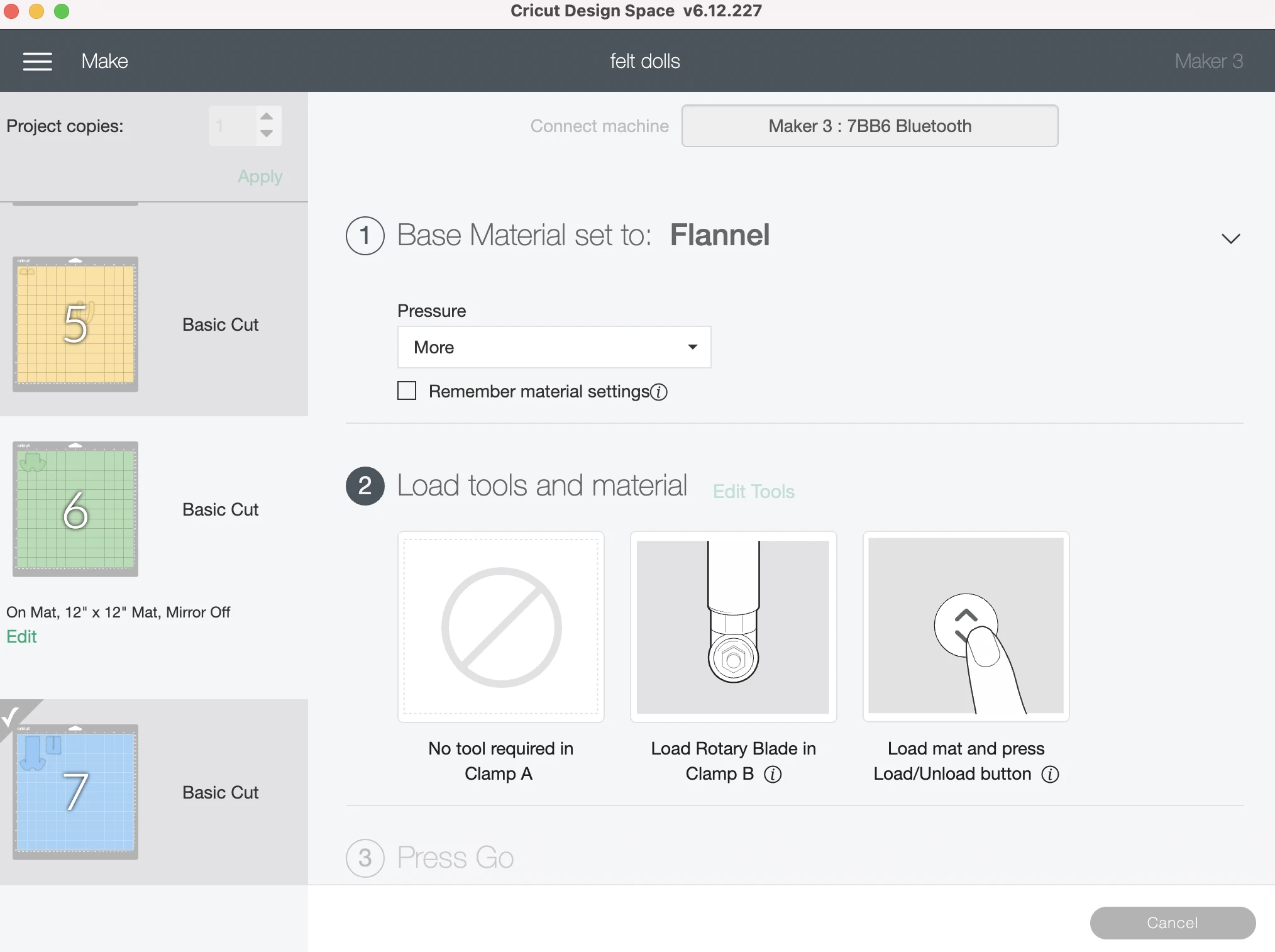Click Basic Cut label for mat 5
Screen dimensions: 1275x952
click(220, 324)
